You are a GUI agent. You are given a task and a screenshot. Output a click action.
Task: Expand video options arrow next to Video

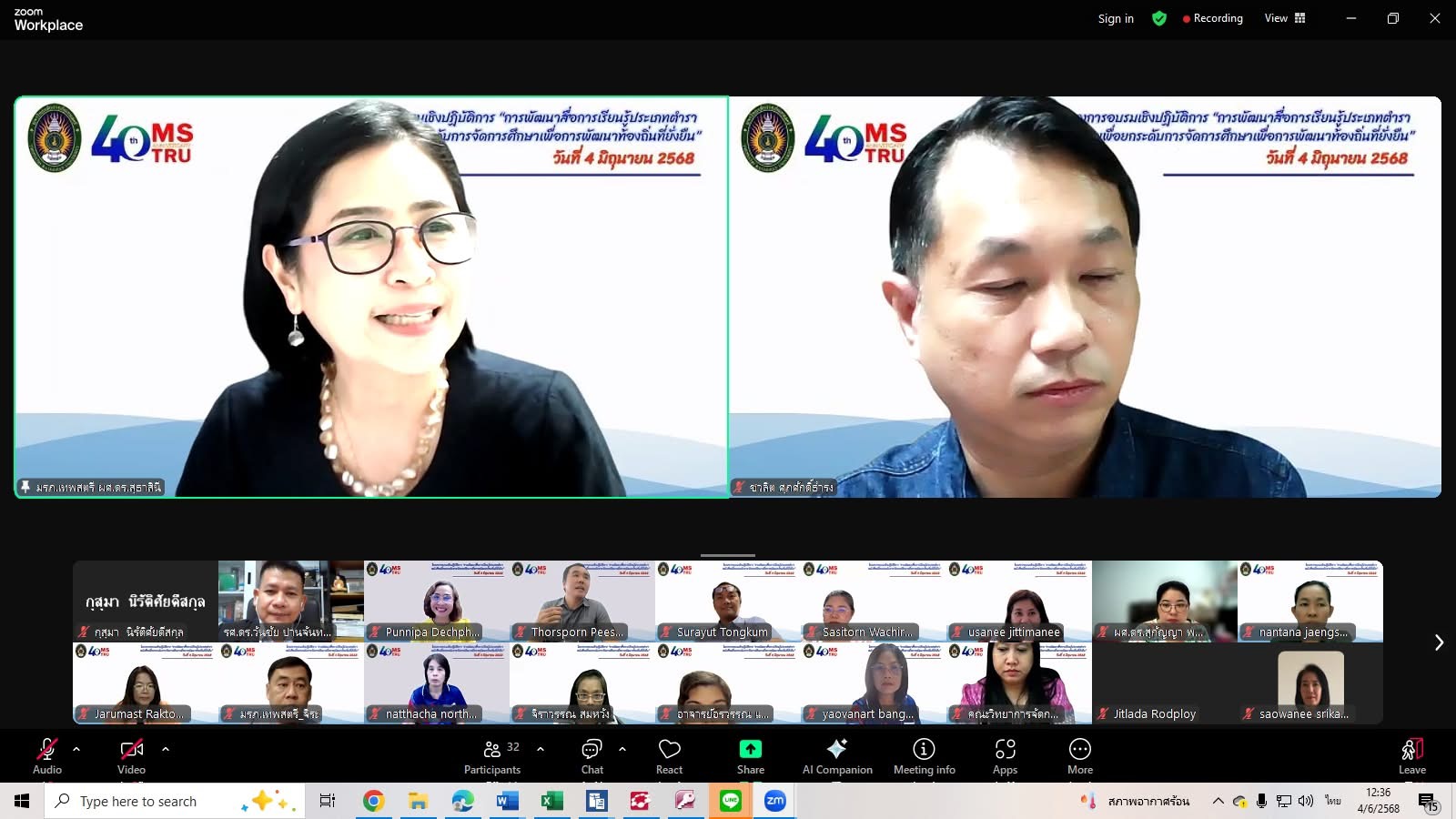click(166, 749)
